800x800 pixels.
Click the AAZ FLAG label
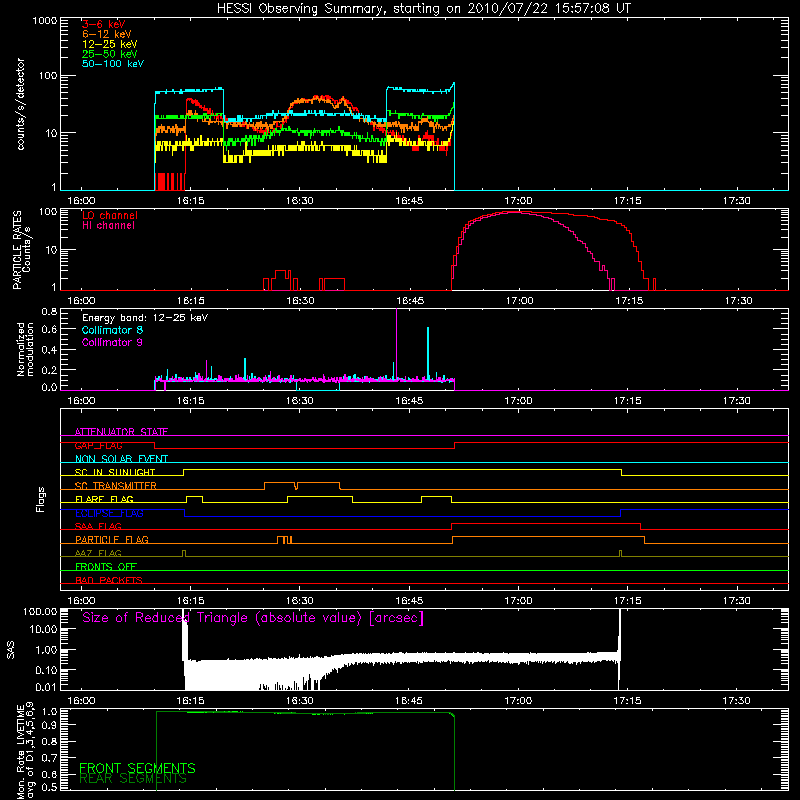click(98, 553)
